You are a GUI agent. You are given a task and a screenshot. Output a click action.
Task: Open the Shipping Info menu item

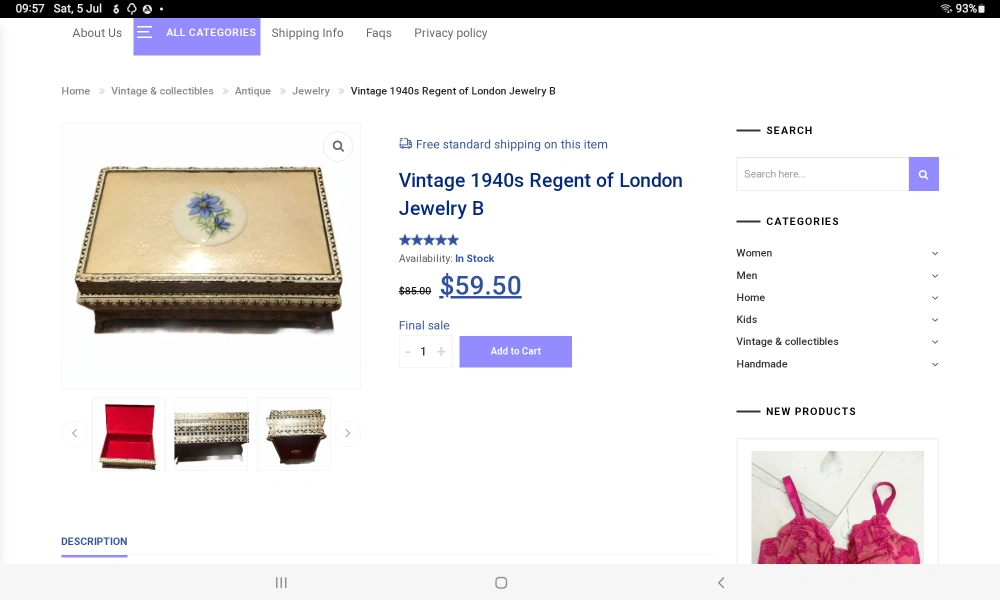pyautogui.click(x=307, y=33)
